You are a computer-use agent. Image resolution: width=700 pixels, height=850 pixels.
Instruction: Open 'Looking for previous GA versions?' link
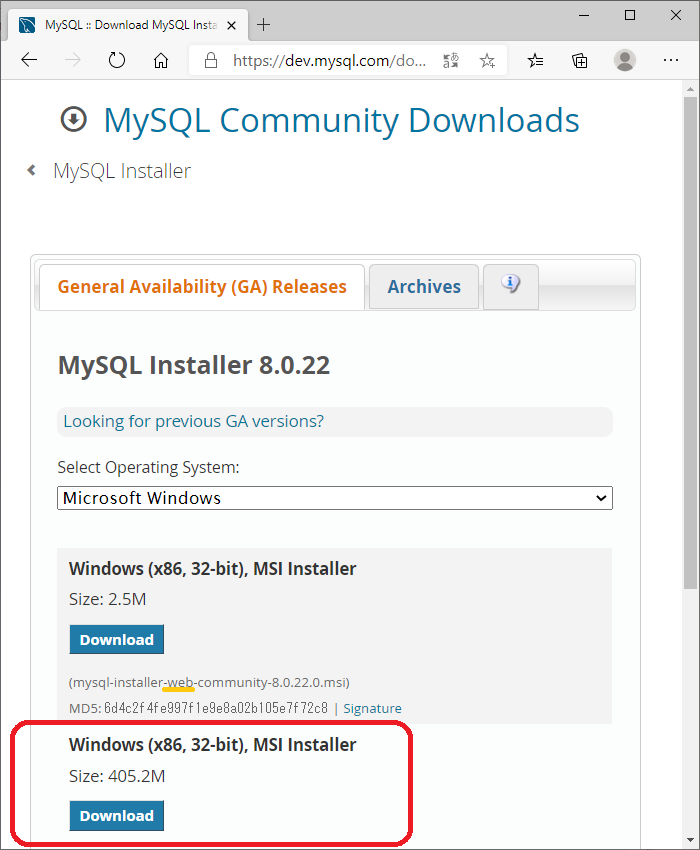(194, 421)
